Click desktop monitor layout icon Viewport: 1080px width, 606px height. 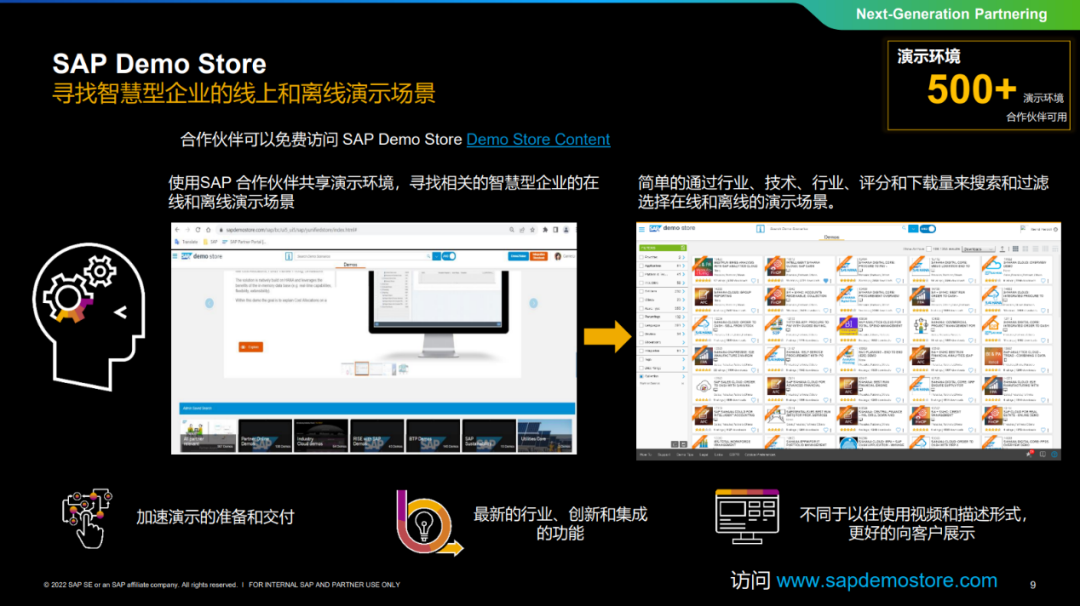(x=747, y=516)
